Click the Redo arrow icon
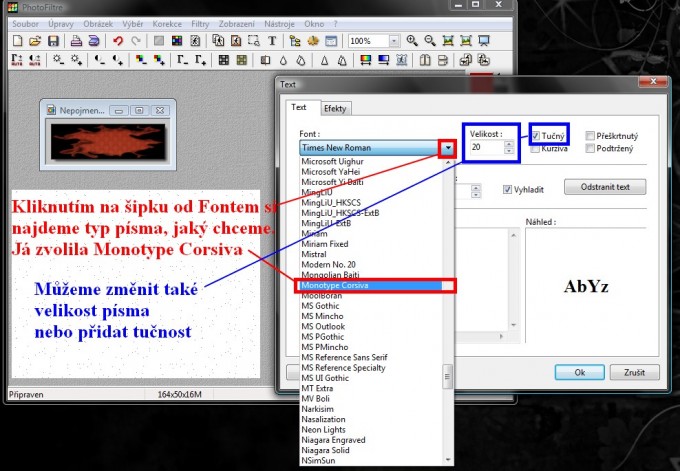Viewport: 680px width, 471px height. (136, 41)
